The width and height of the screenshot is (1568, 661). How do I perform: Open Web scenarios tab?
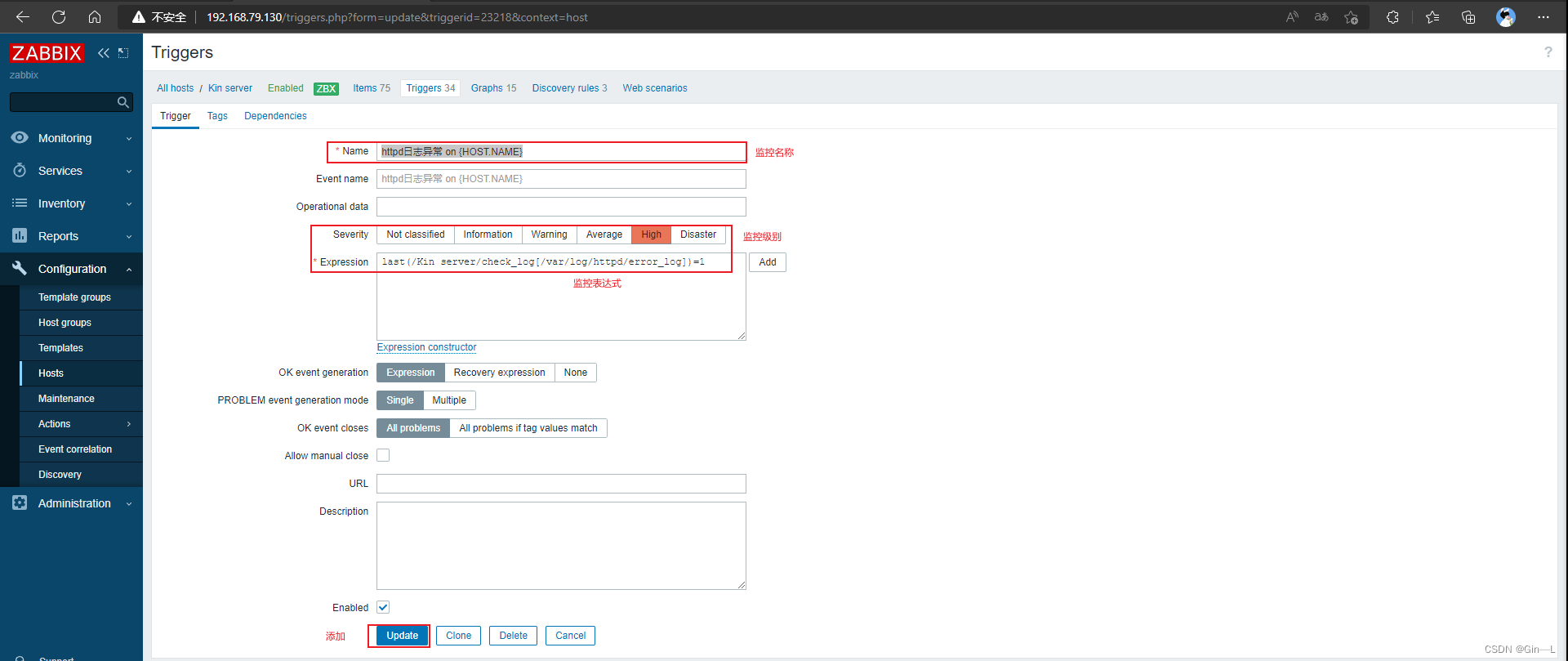pyautogui.click(x=655, y=88)
